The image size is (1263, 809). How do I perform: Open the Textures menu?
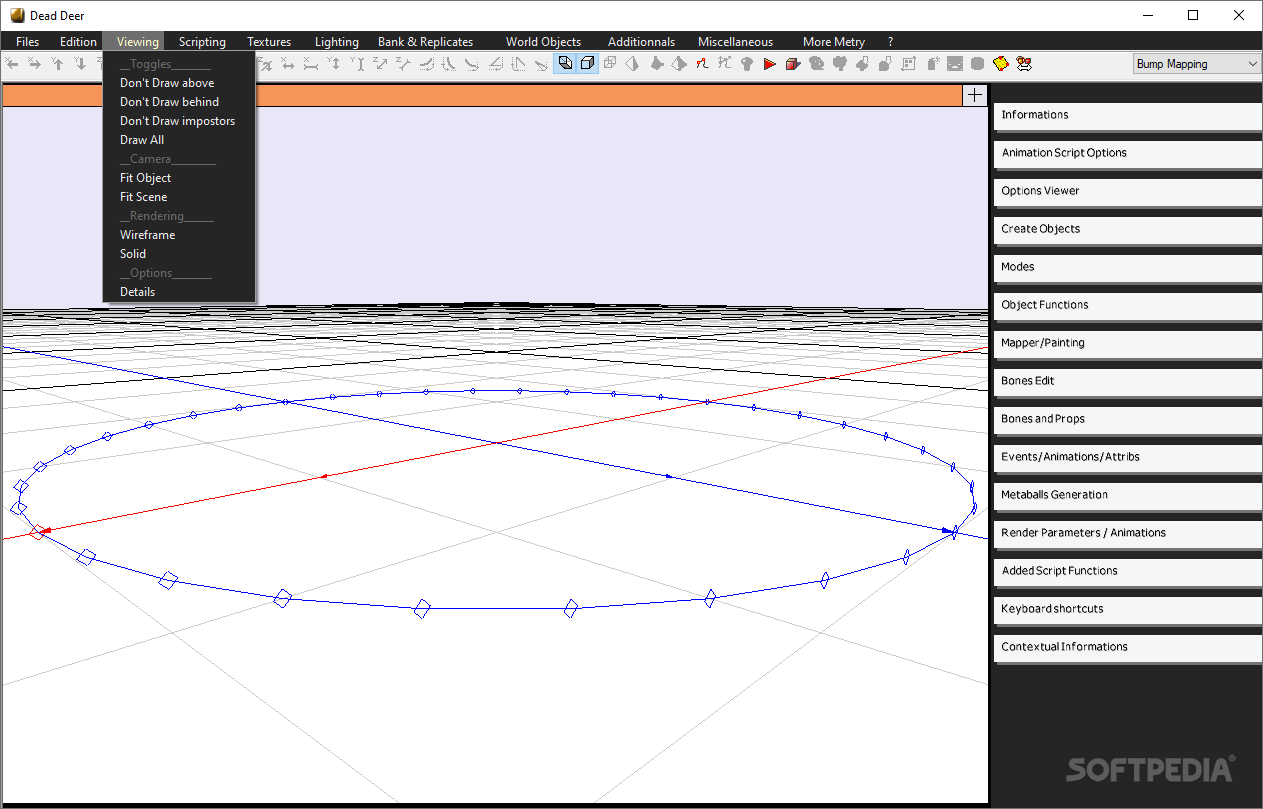pyautogui.click(x=269, y=42)
